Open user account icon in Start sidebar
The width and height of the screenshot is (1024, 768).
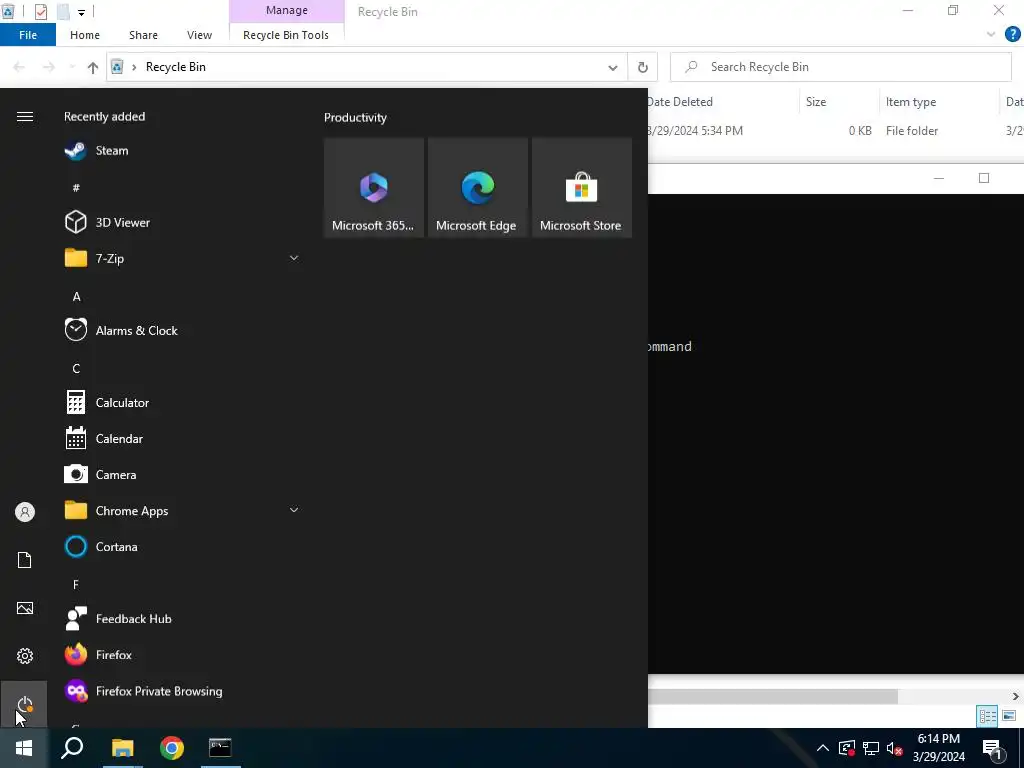[25, 512]
